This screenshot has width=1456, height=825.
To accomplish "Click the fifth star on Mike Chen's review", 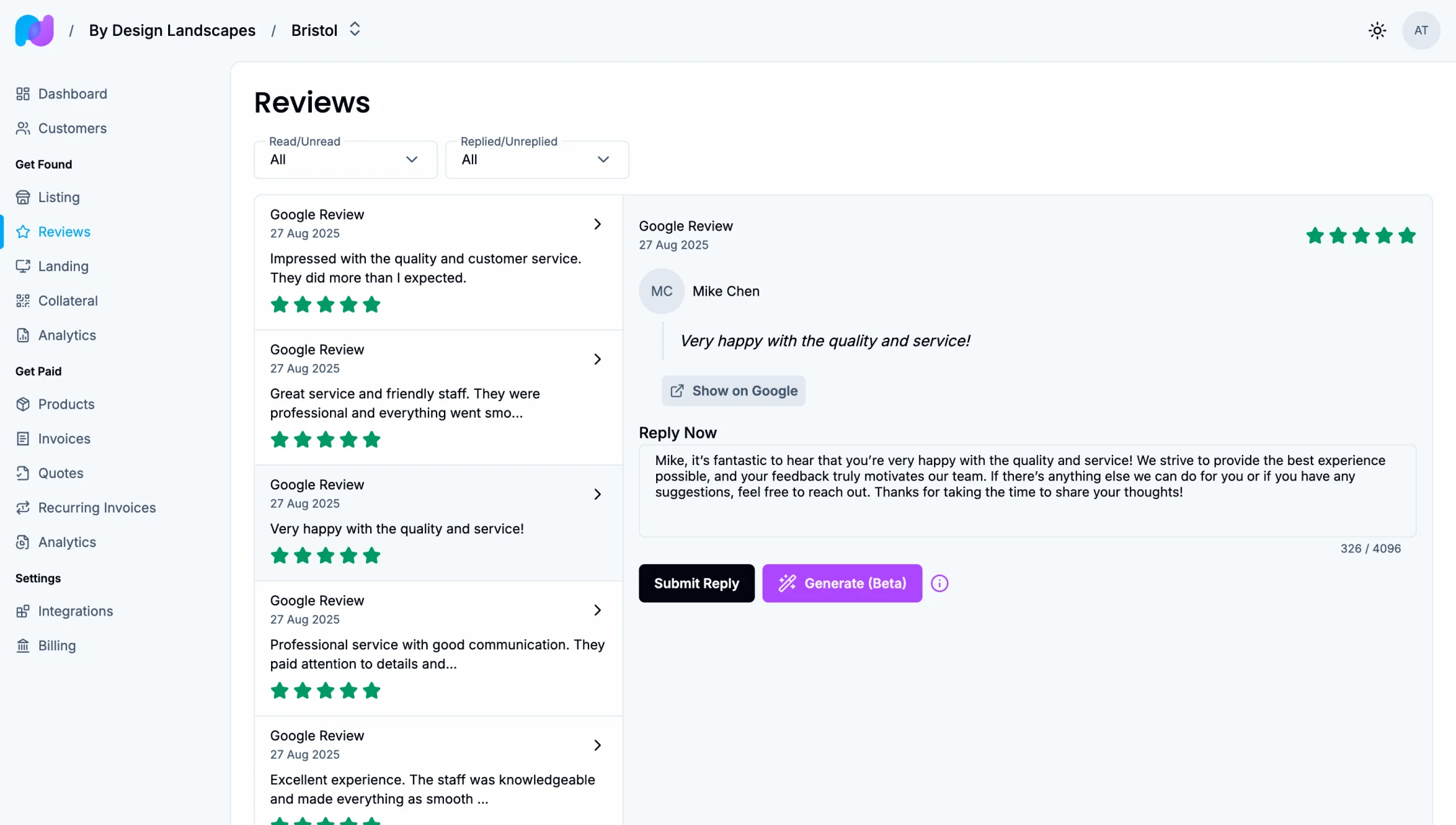I will [x=1407, y=236].
